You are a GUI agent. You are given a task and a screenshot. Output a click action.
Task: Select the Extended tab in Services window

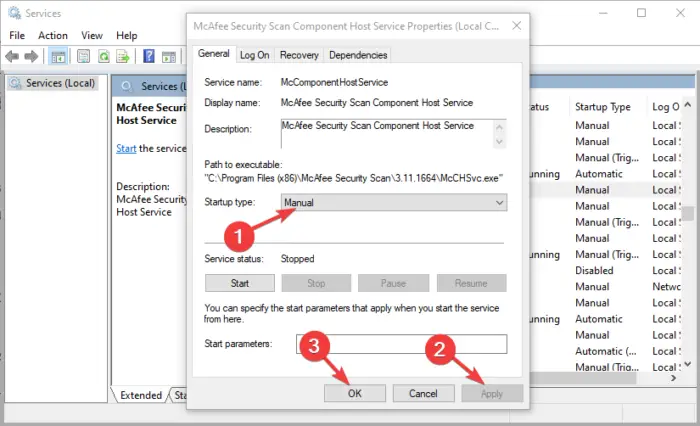[141, 395]
